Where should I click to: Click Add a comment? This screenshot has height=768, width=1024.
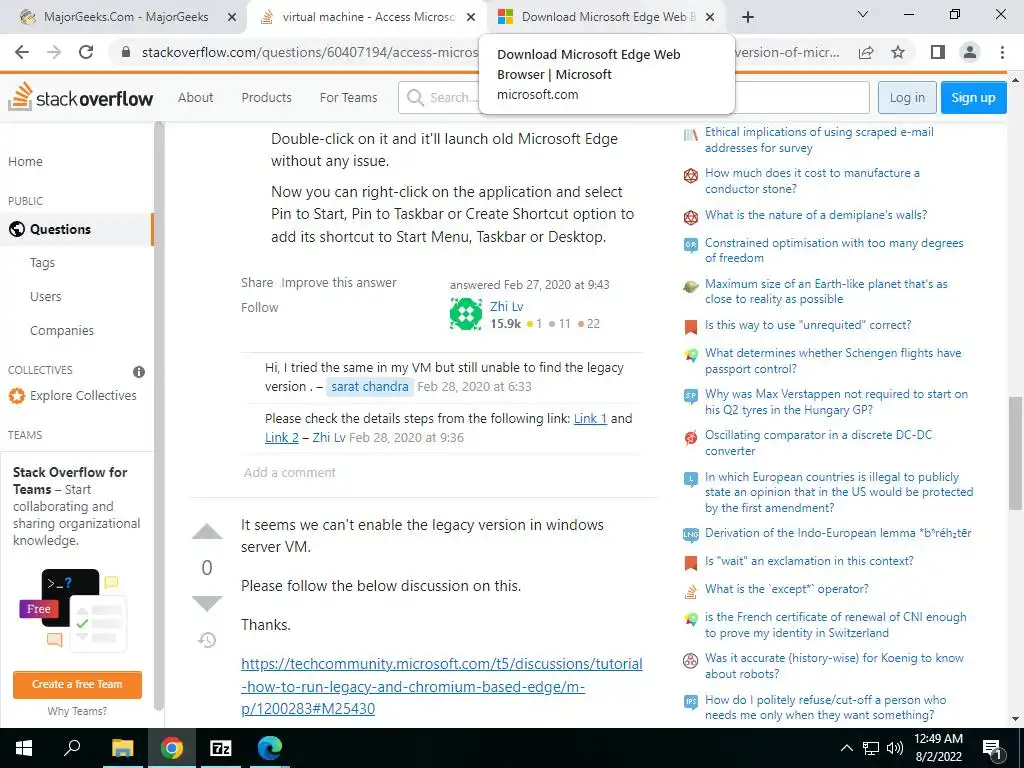pyautogui.click(x=290, y=472)
